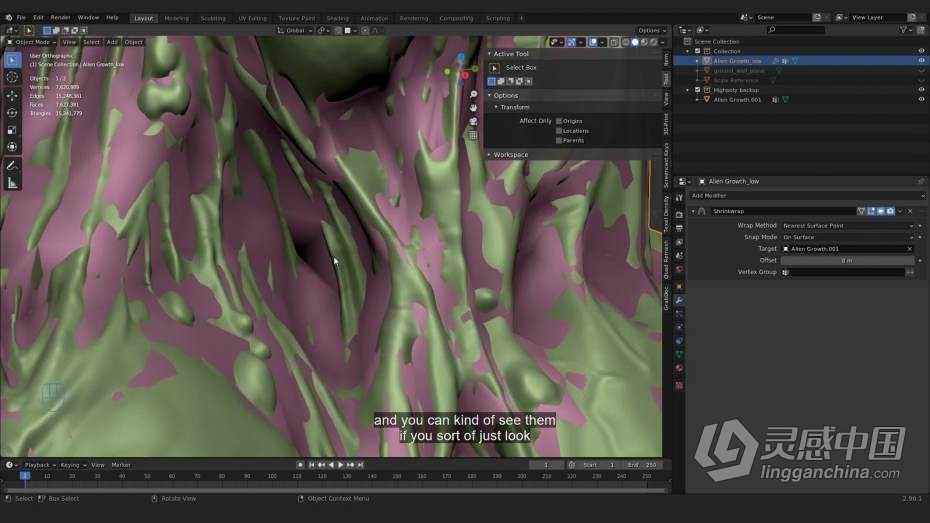The width and height of the screenshot is (930, 523).
Task: Click the play animation button
Action: click(x=340, y=465)
